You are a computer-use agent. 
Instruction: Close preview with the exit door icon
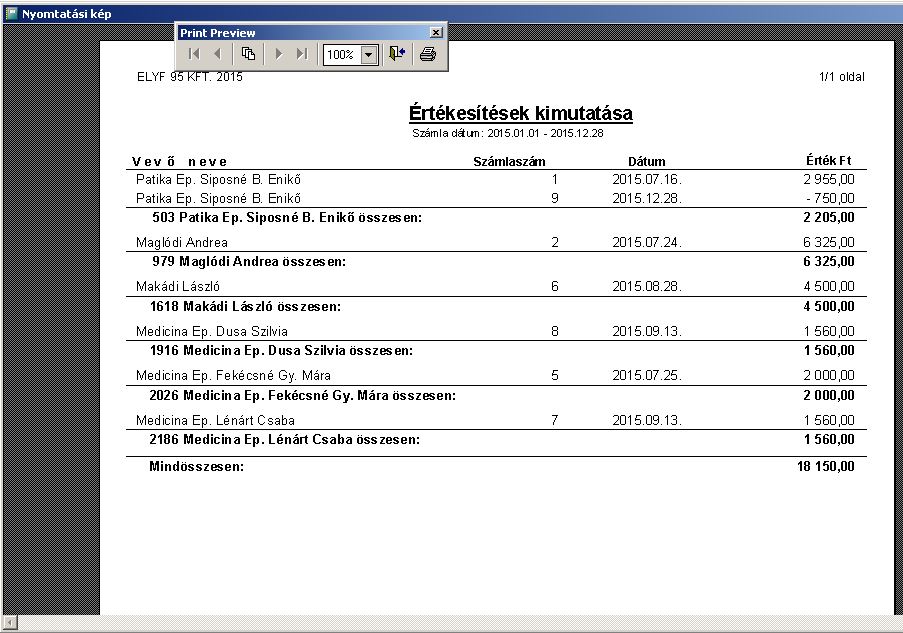click(x=397, y=54)
